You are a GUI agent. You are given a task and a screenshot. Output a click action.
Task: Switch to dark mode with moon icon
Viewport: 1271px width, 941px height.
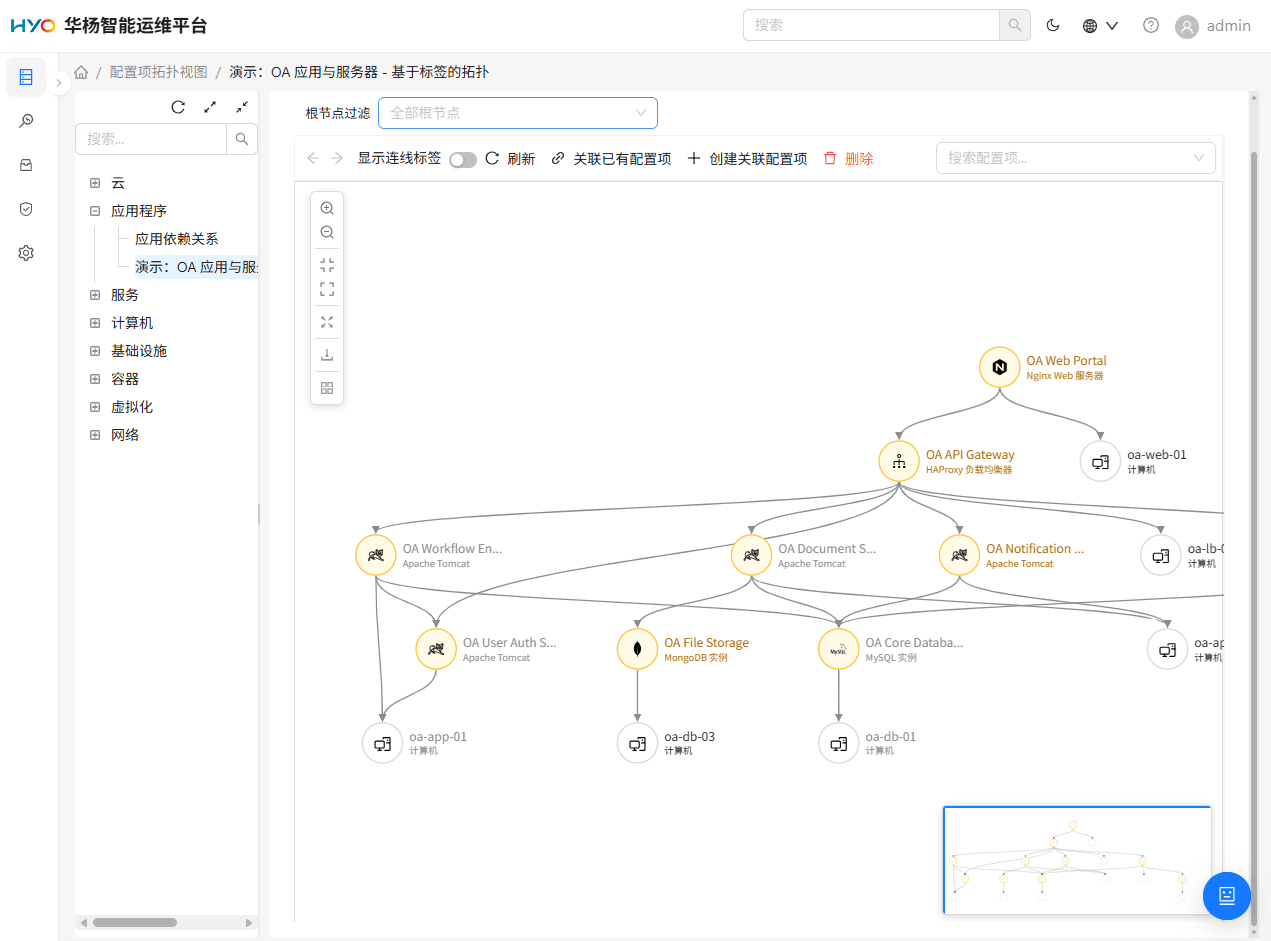[1053, 26]
